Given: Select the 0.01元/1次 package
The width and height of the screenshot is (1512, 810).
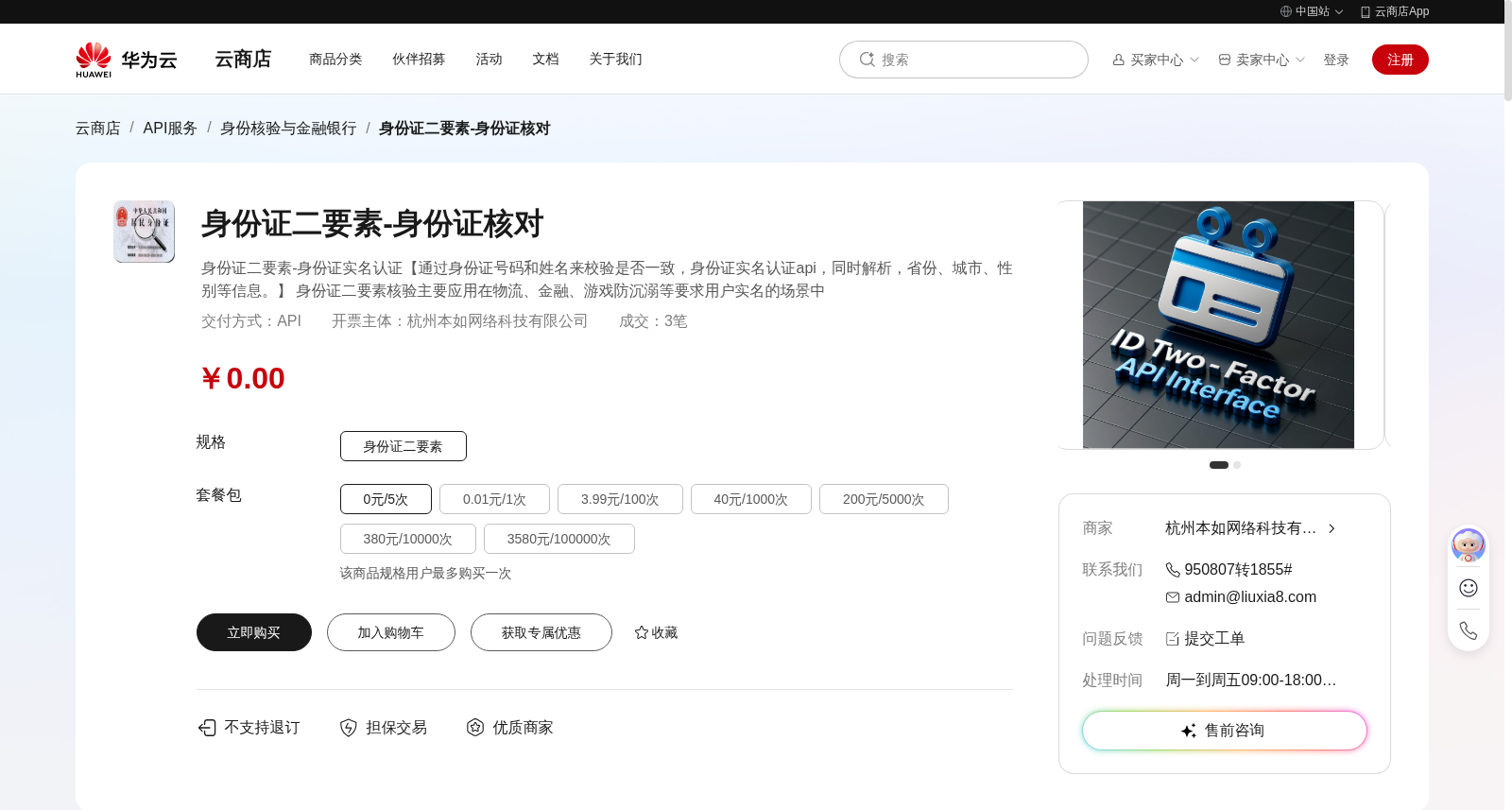Looking at the screenshot, I should coord(494,499).
